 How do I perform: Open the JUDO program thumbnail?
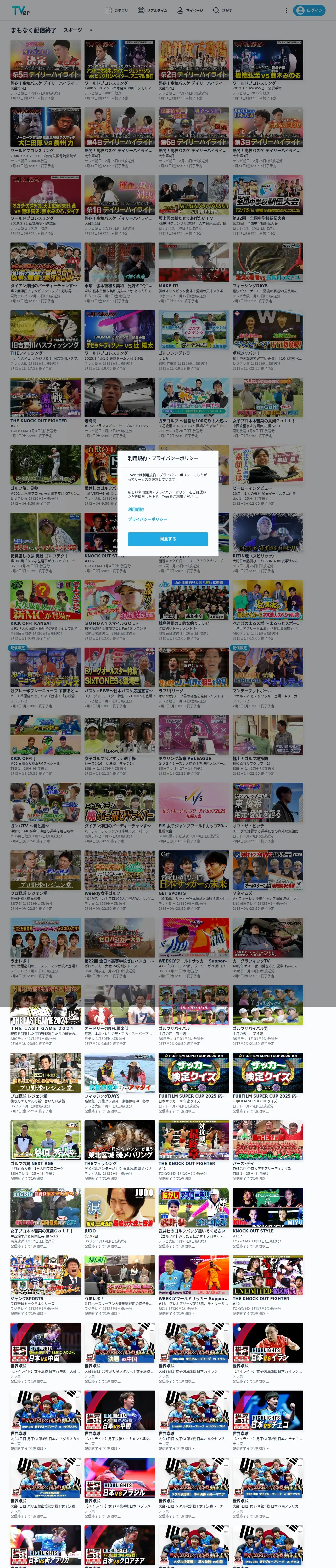click(x=120, y=1208)
